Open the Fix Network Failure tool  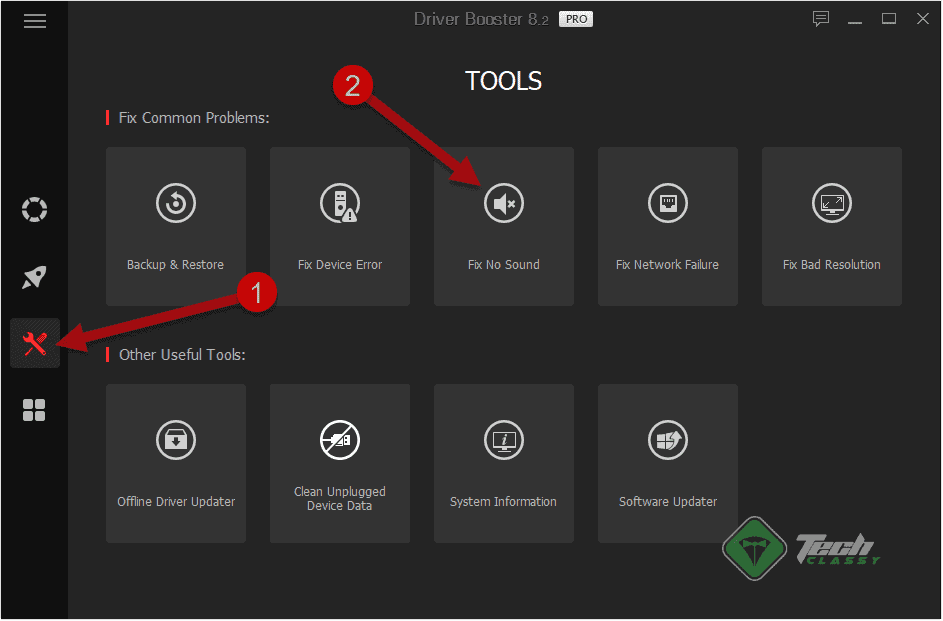click(667, 225)
